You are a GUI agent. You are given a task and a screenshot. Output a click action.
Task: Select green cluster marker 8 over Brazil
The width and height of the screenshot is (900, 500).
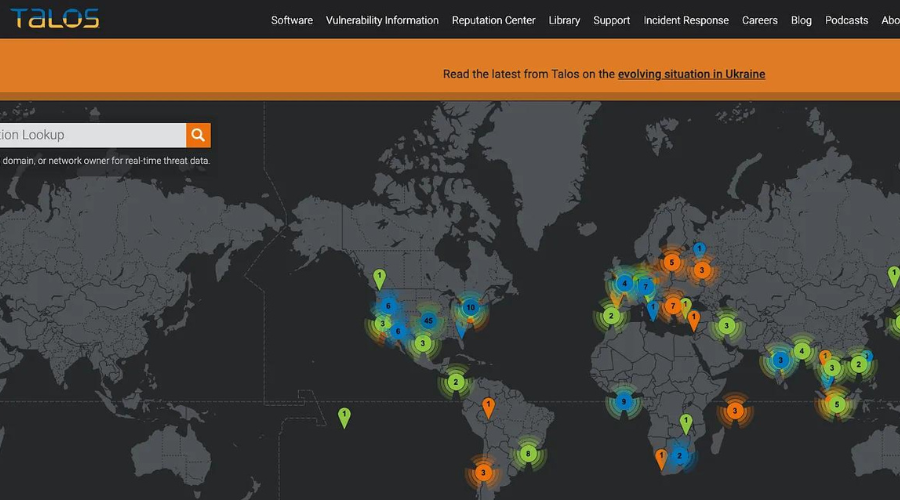[528, 454]
